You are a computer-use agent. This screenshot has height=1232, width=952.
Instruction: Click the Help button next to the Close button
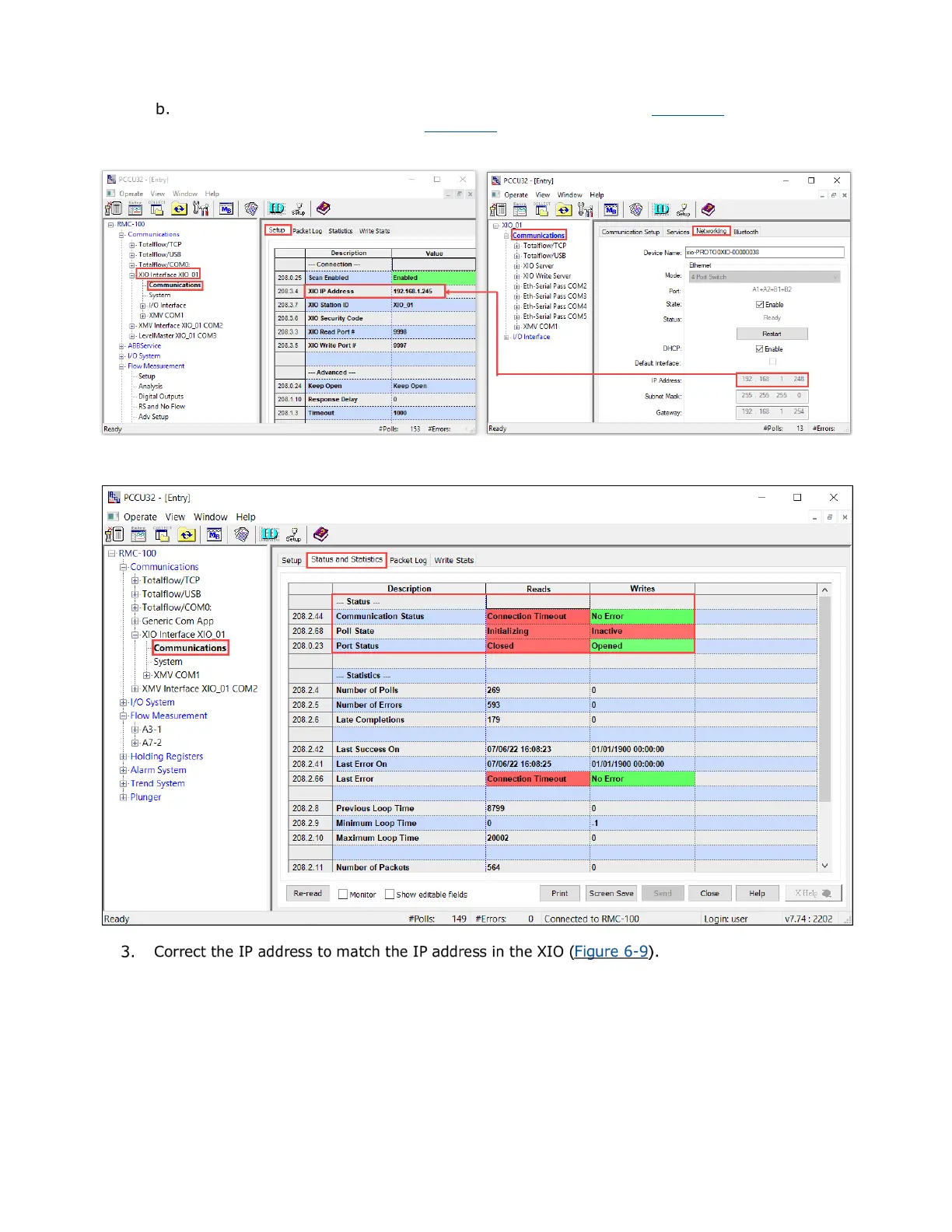pyautogui.click(x=758, y=894)
